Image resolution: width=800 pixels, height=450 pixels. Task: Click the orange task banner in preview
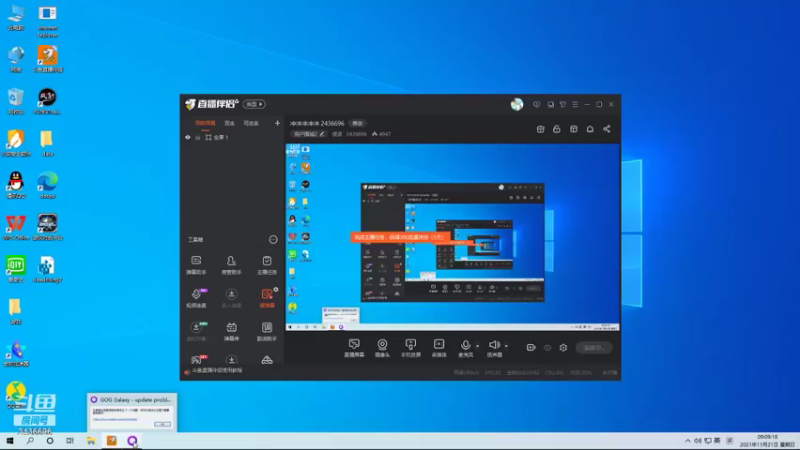tap(400, 237)
